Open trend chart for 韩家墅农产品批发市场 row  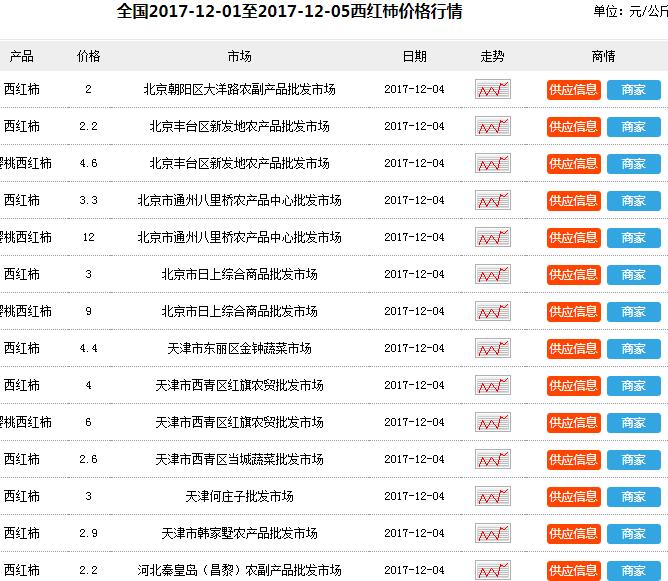[492, 534]
